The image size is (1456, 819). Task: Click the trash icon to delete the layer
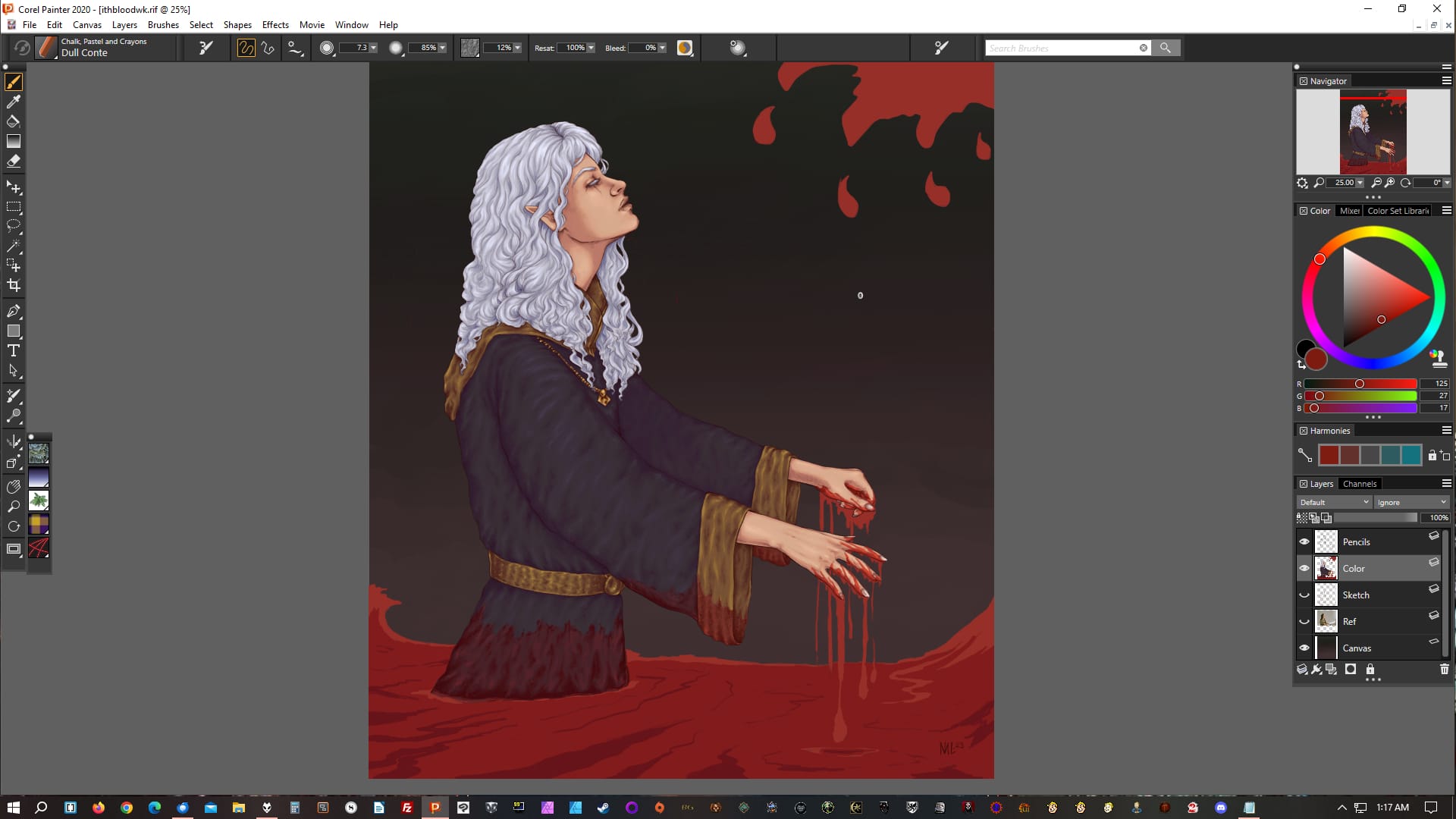(1444, 669)
